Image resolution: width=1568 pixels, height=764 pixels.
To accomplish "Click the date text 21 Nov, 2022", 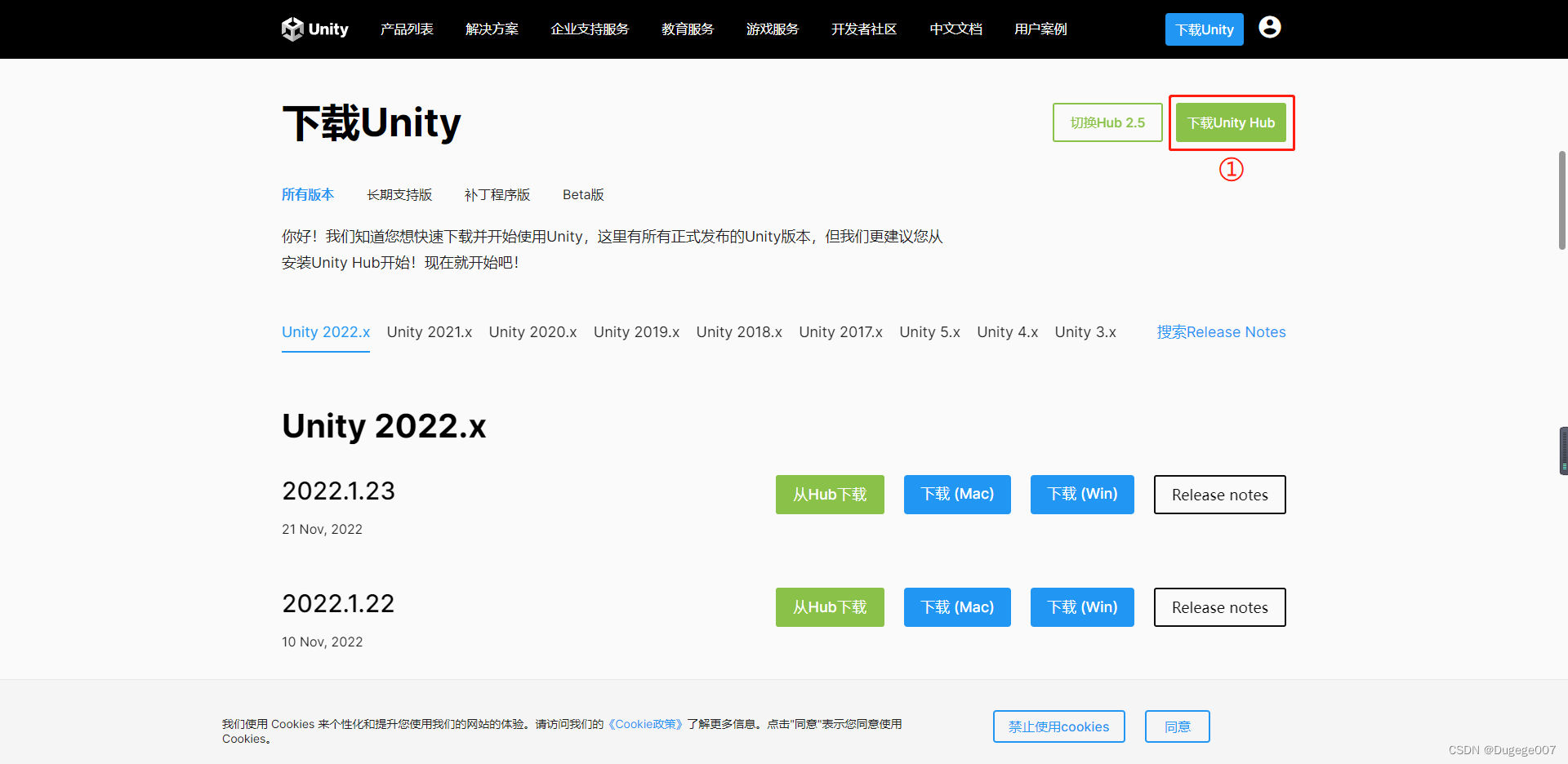I will tap(322, 529).
